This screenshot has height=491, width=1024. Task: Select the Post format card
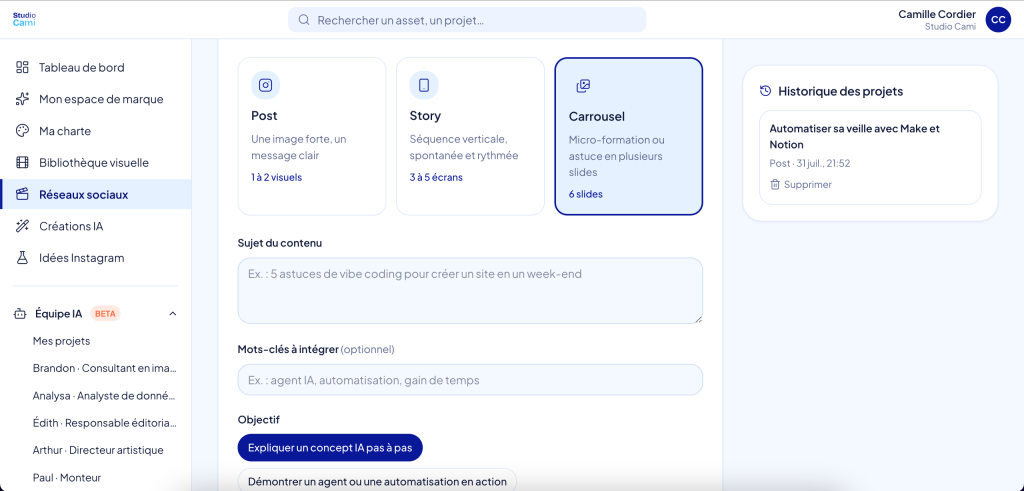(312, 136)
